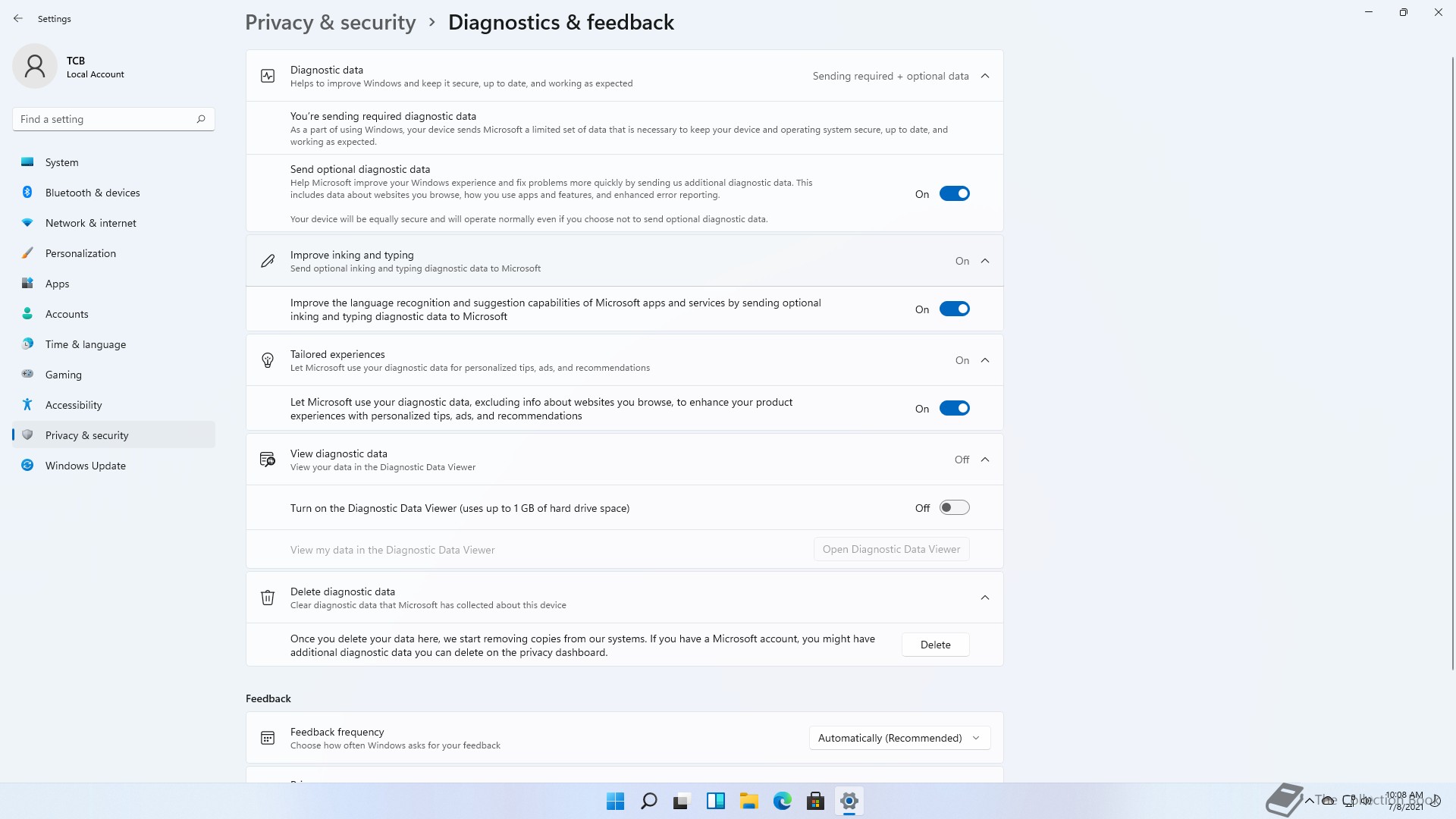Click the "Feedback" section heading
Viewport: 1456px width, 819px height.
click(x=268, y=698)
